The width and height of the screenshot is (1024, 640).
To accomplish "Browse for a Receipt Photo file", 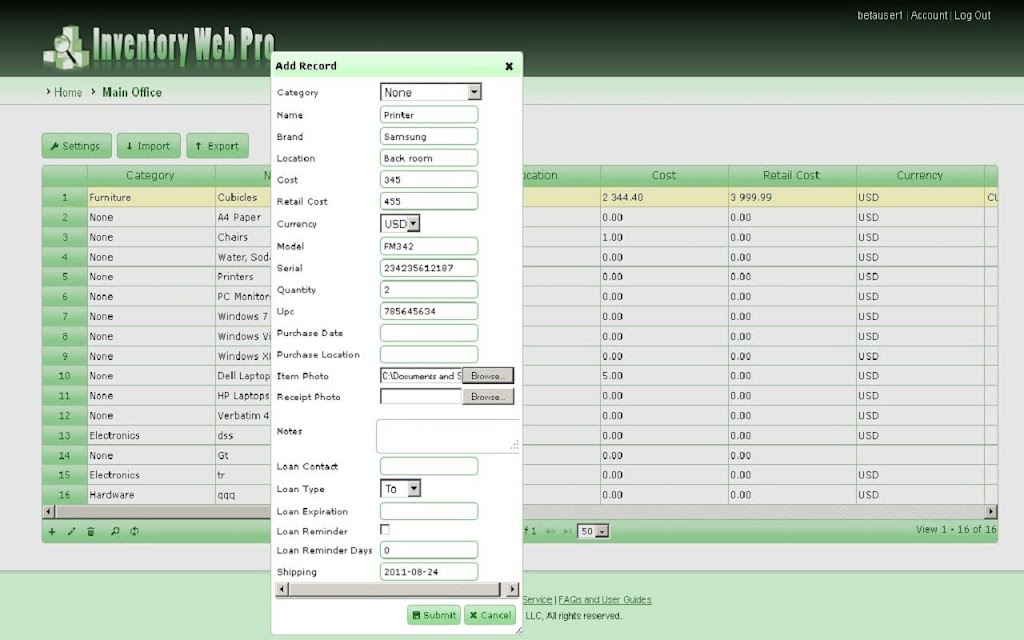I will click(488, 396).
